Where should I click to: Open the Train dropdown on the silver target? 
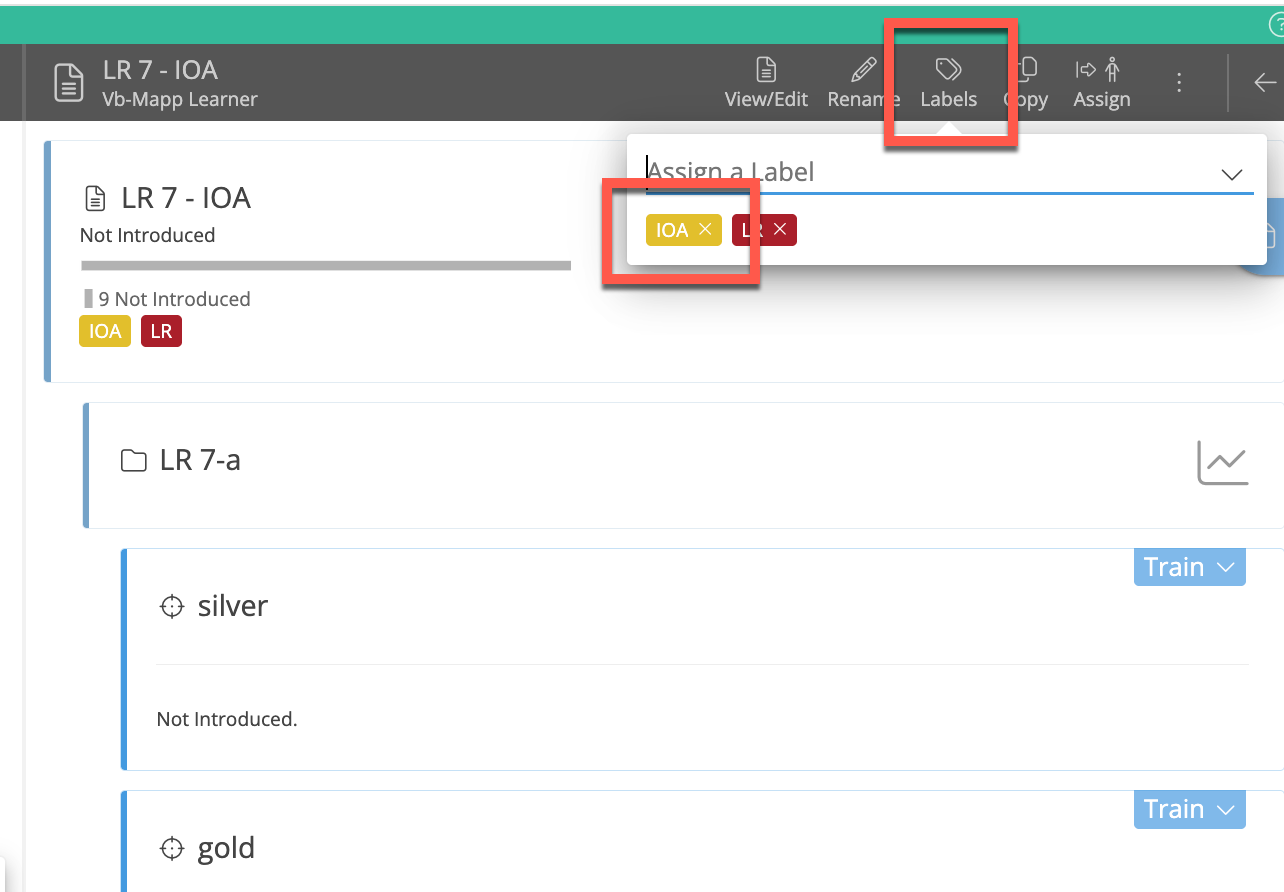click(x=1189, y=566)
